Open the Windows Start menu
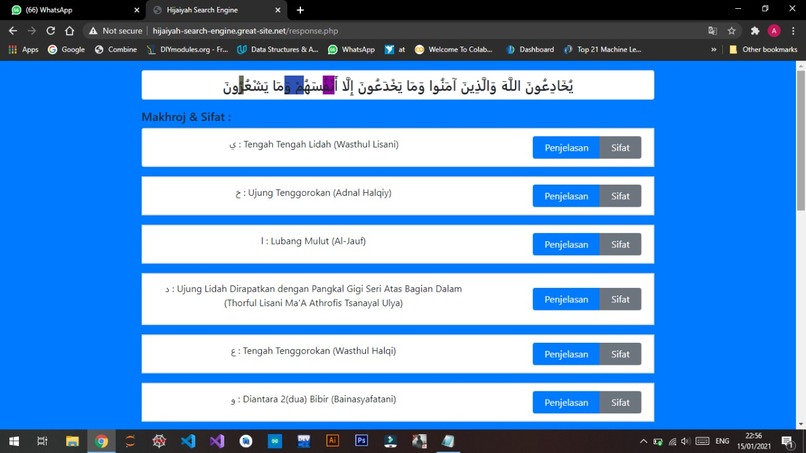Viewport: 806px width, 453px height. point(14,441)
